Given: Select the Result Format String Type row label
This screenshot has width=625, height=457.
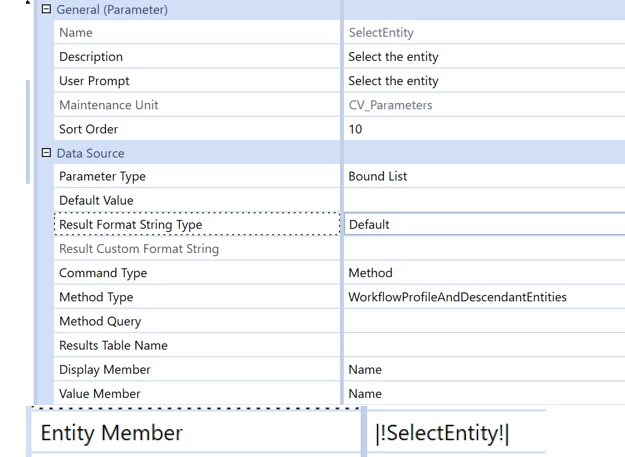Looking at the screenshot, I should [x=197, y=224].
